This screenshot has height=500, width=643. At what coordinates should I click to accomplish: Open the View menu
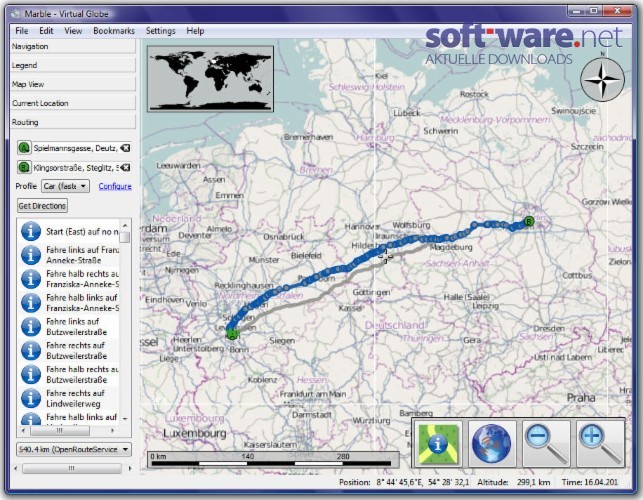pos(73,31)
